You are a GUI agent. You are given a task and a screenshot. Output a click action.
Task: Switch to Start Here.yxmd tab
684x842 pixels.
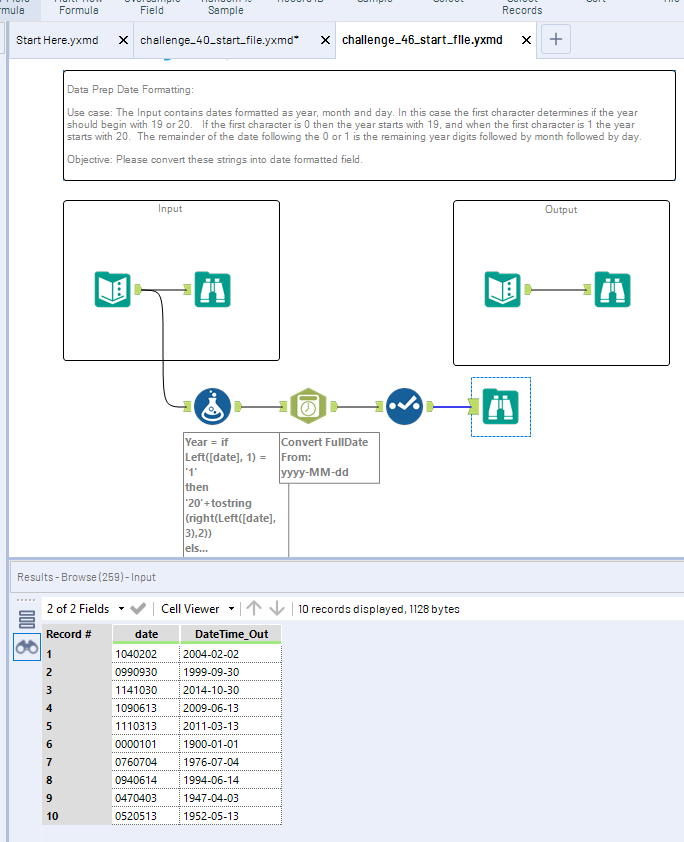[57, 40]
